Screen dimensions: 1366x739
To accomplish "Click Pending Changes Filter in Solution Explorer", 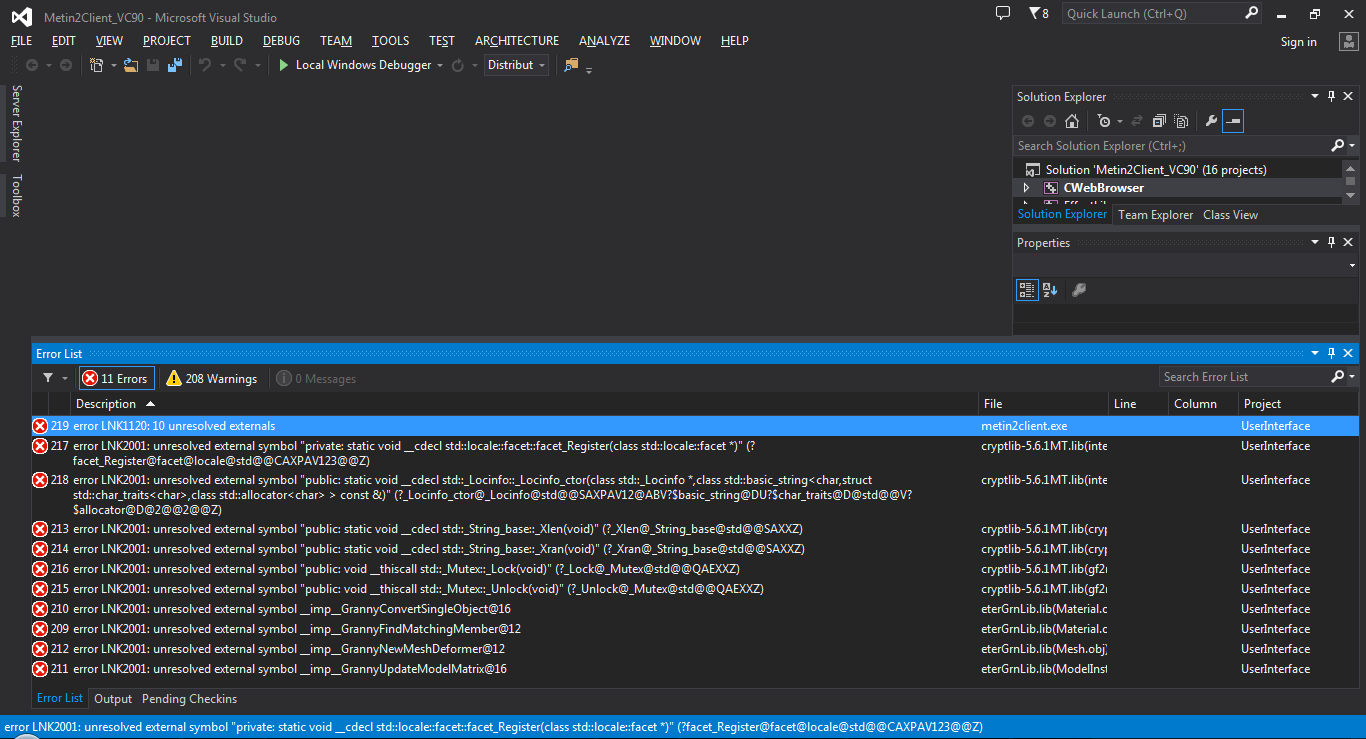I will (x=1103, y=121).
